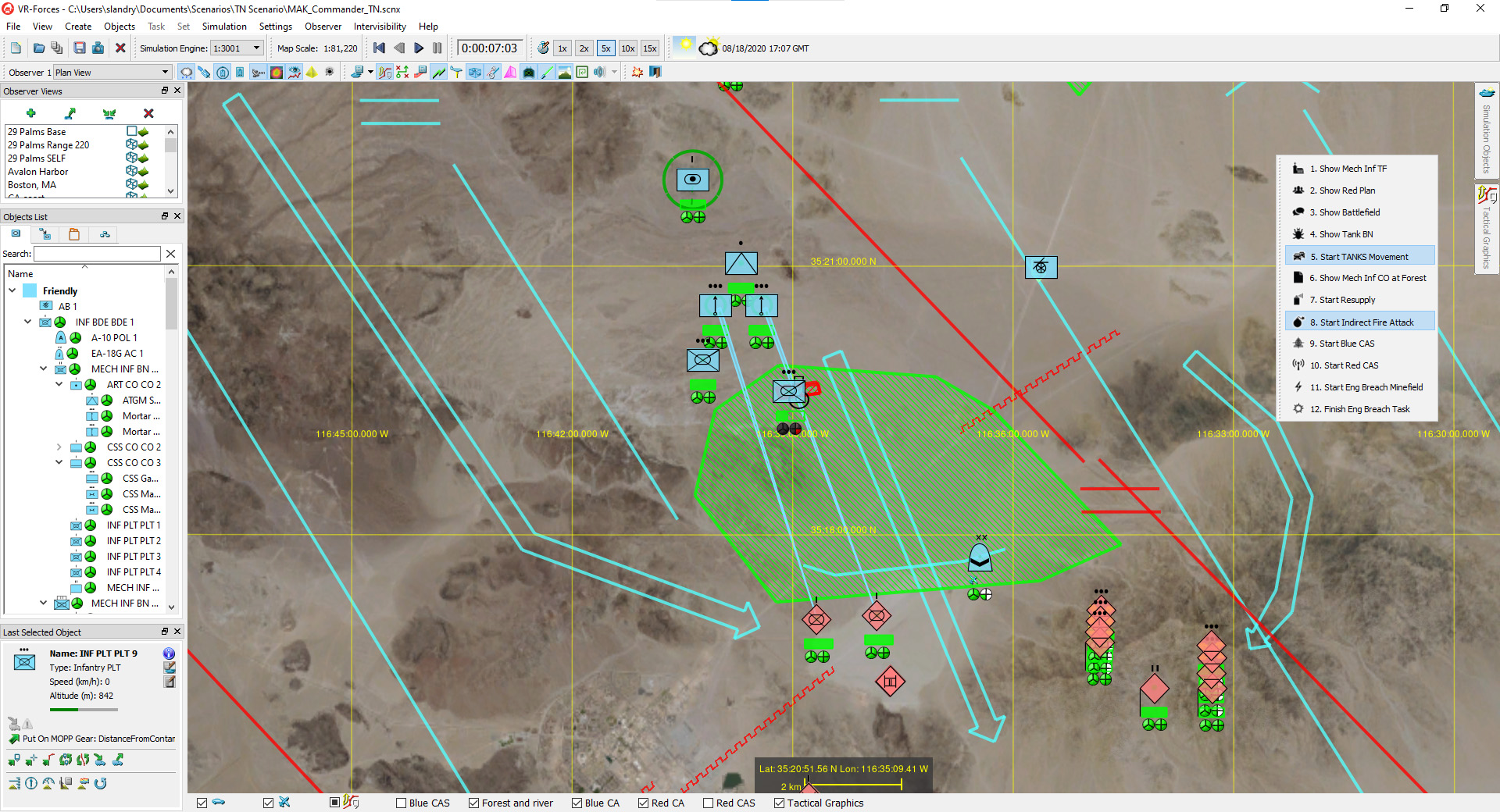Image resolution: width=1500 pixels, height=812 pixels.
Task: Click 2. Show Red Plan
Action: [1342, 191]
